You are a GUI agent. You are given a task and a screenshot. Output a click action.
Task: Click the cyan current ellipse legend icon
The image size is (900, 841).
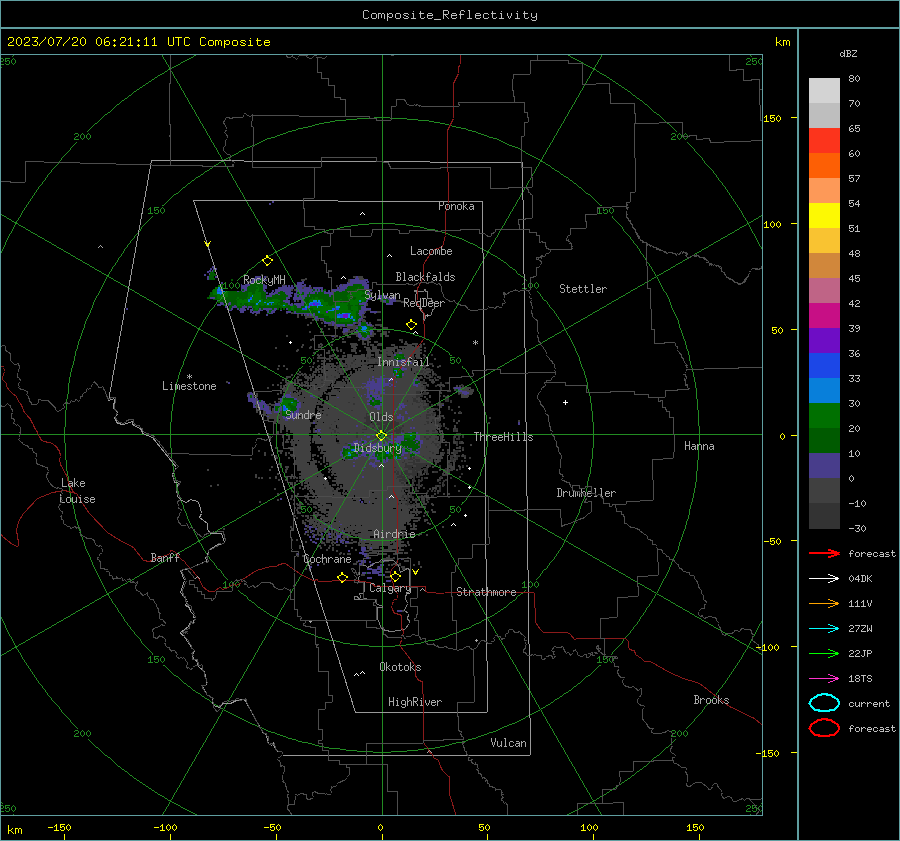coord(824,703)
